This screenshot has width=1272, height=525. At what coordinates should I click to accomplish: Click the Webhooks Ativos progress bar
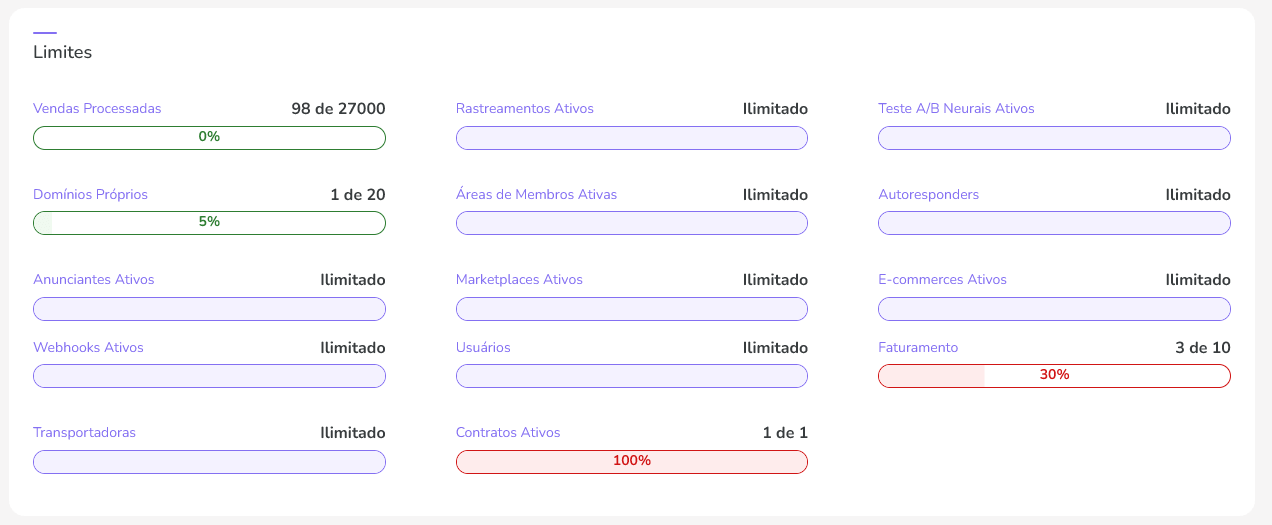click(209, 376)
